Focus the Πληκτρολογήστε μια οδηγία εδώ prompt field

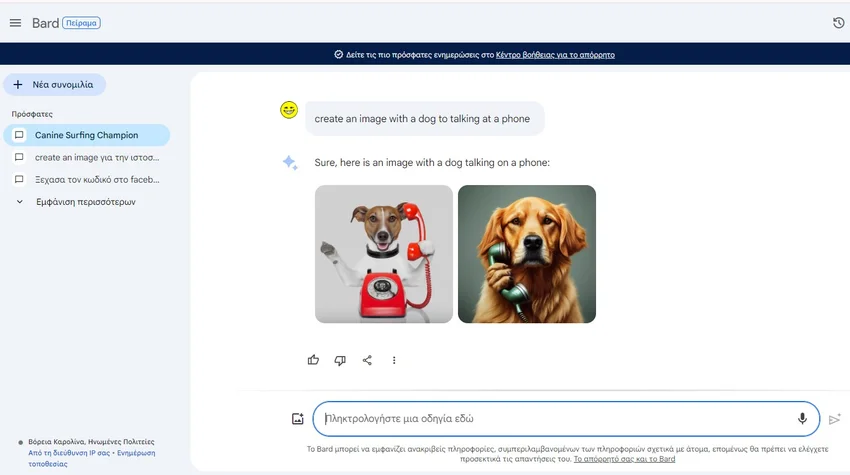point(555,419)
